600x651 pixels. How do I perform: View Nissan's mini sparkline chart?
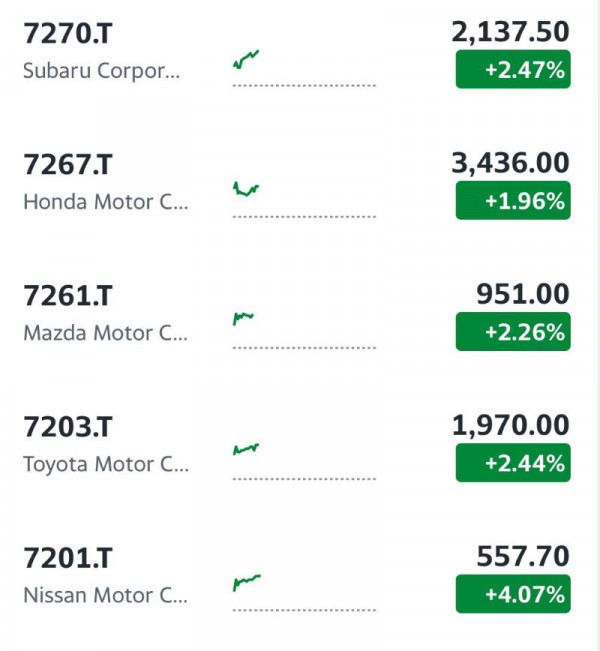(x=304, y=592)
